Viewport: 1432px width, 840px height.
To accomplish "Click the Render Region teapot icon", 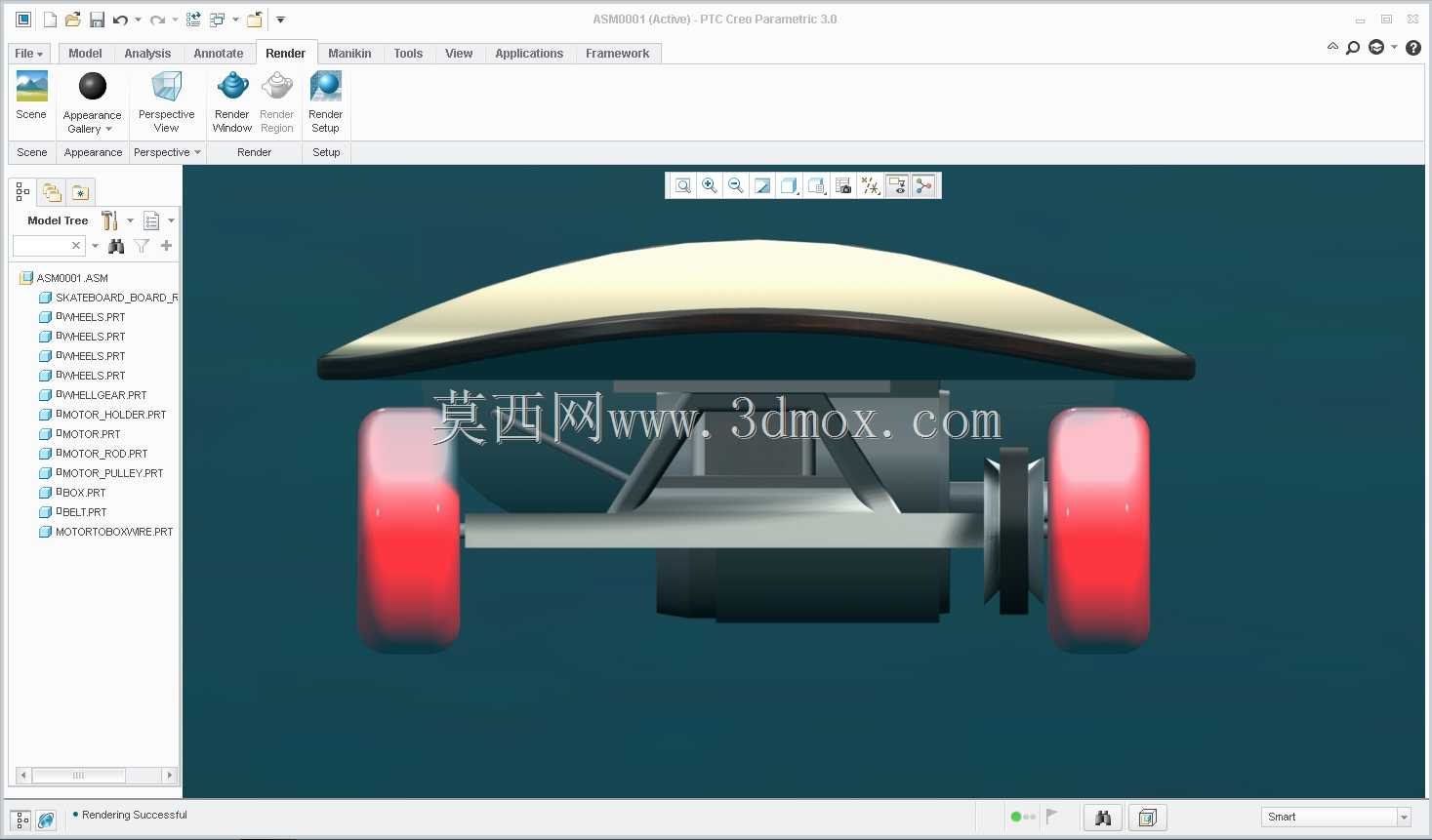I will [x=277, y=87].
